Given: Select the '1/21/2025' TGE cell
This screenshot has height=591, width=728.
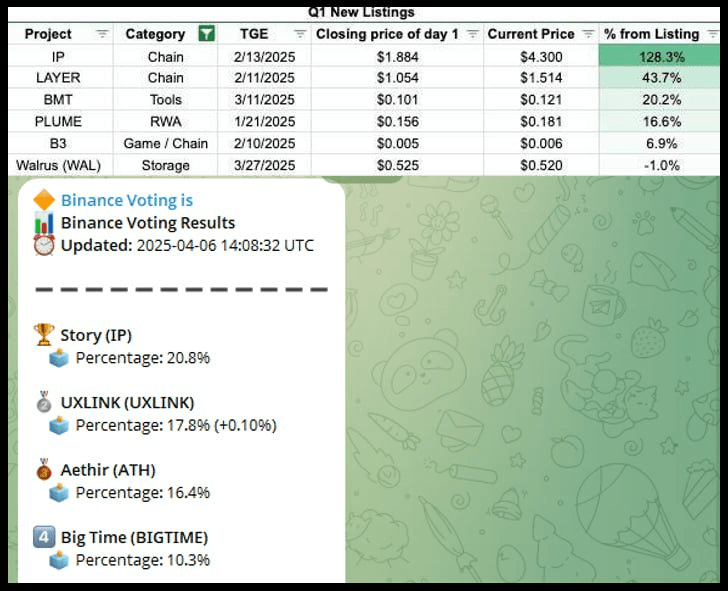Looking at the screenshot, I should tap(265, 121).
